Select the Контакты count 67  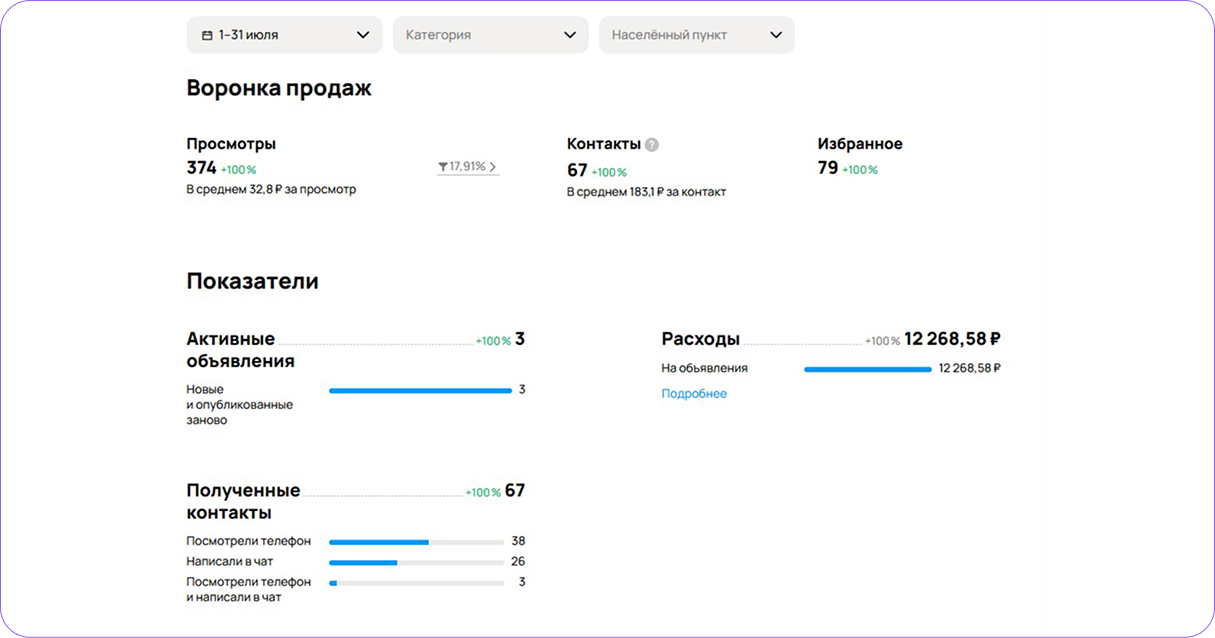click(577, 171)
